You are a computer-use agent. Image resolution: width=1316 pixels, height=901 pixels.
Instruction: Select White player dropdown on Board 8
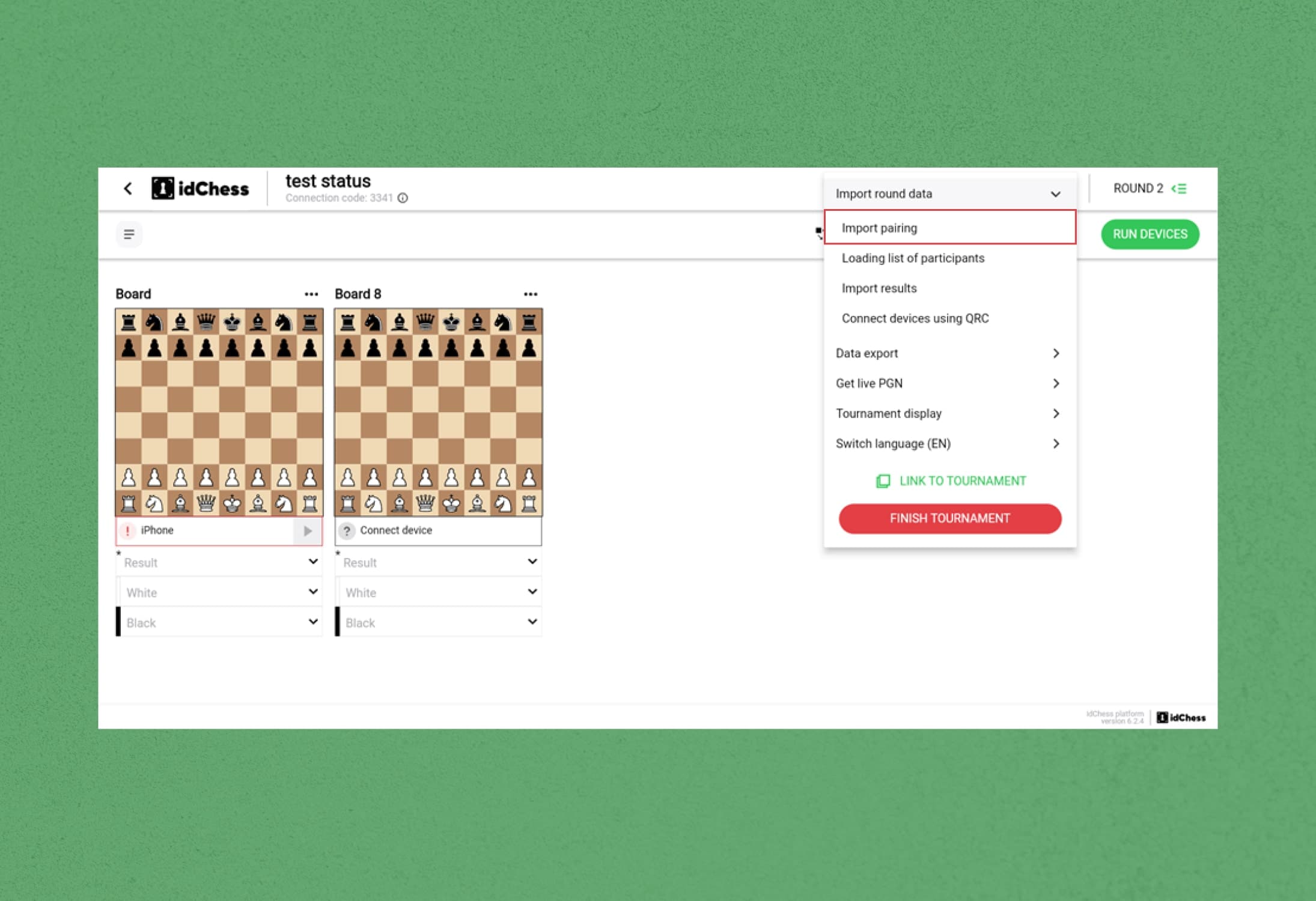click(438, 592)
